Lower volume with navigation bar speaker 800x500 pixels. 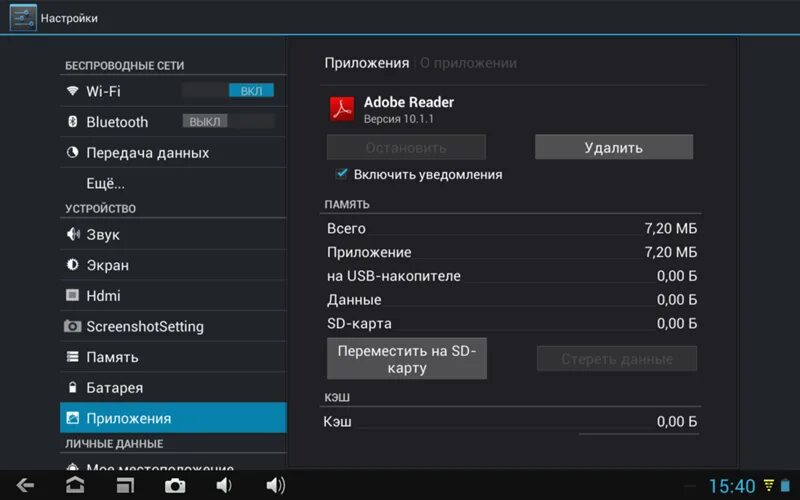pos(224,485)
